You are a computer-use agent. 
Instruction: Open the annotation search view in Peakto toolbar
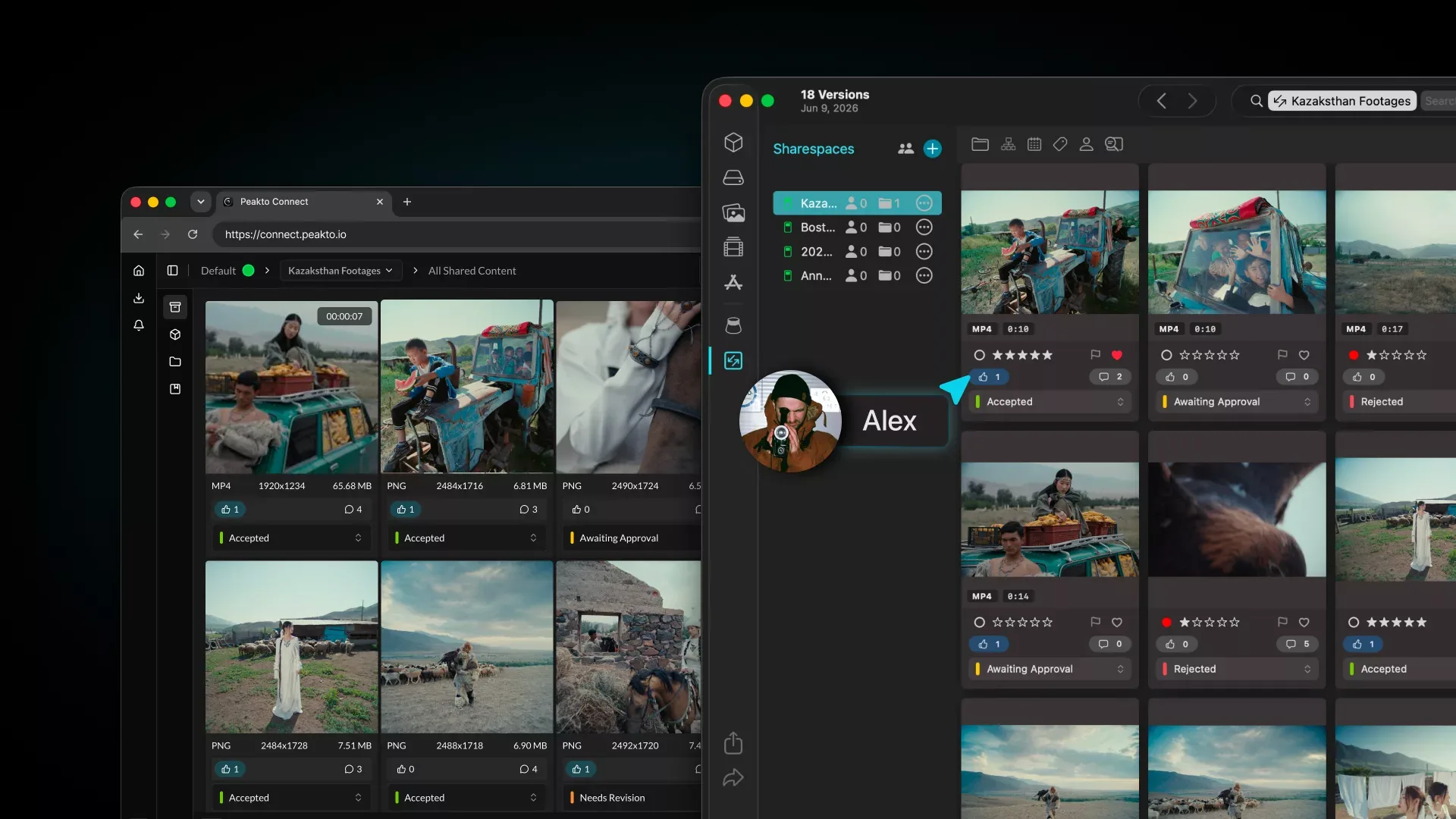click(1114, 144)
